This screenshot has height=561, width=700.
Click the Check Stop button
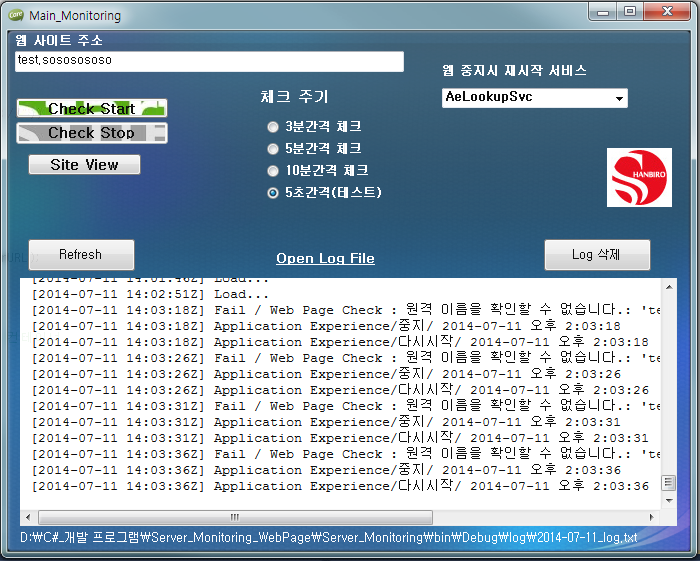(92, 133)
